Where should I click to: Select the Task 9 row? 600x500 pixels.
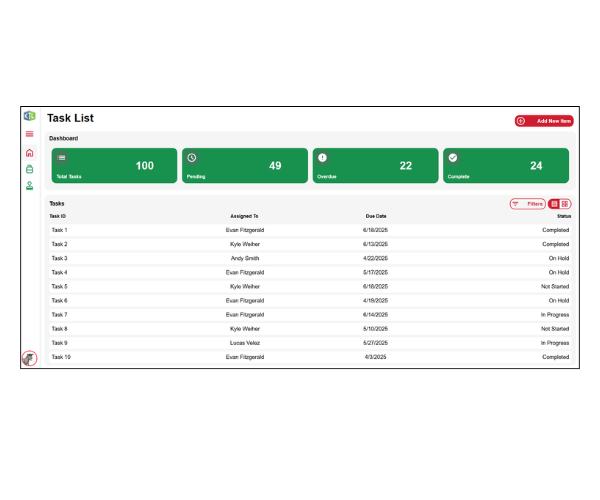click(x=310, y=343)
